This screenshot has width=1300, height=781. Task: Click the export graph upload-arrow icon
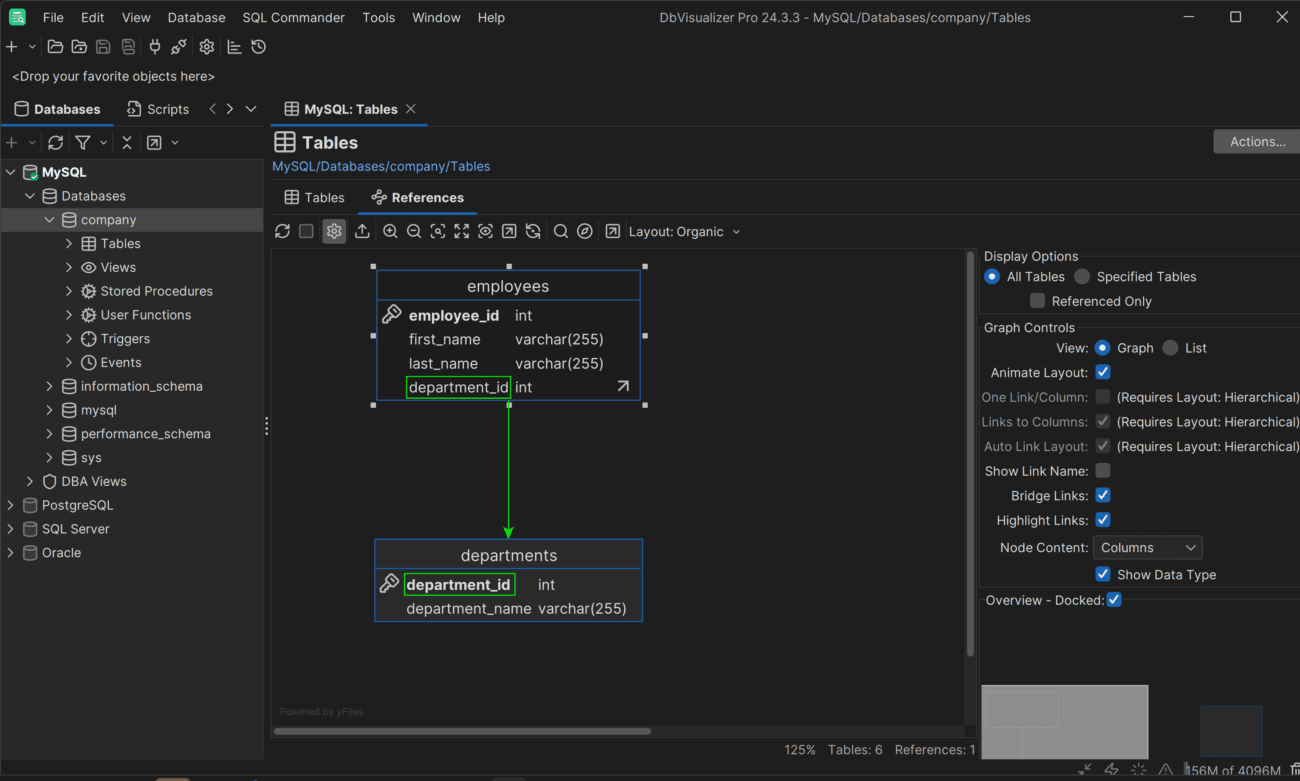(x=362, y=231)
